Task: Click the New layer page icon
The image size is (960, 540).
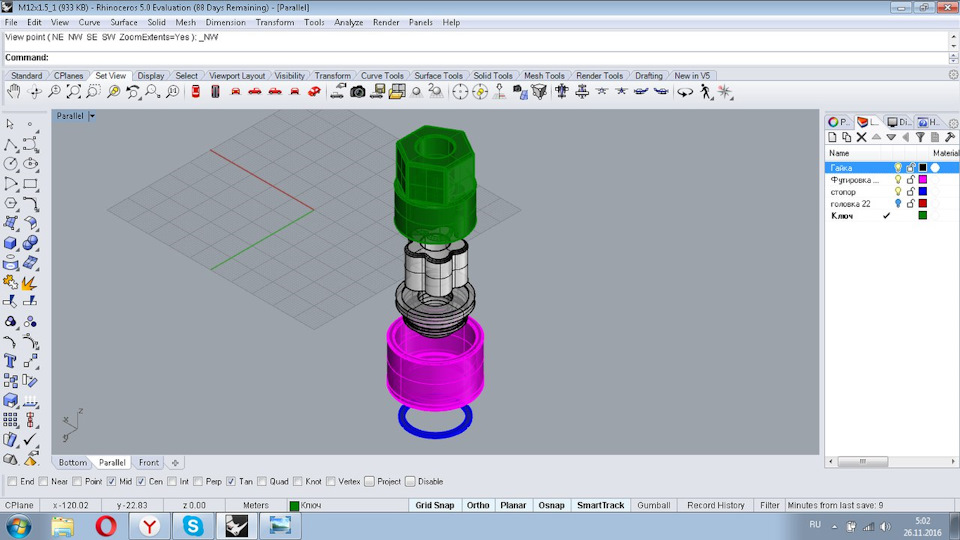Action: click(x=832, y=137)
